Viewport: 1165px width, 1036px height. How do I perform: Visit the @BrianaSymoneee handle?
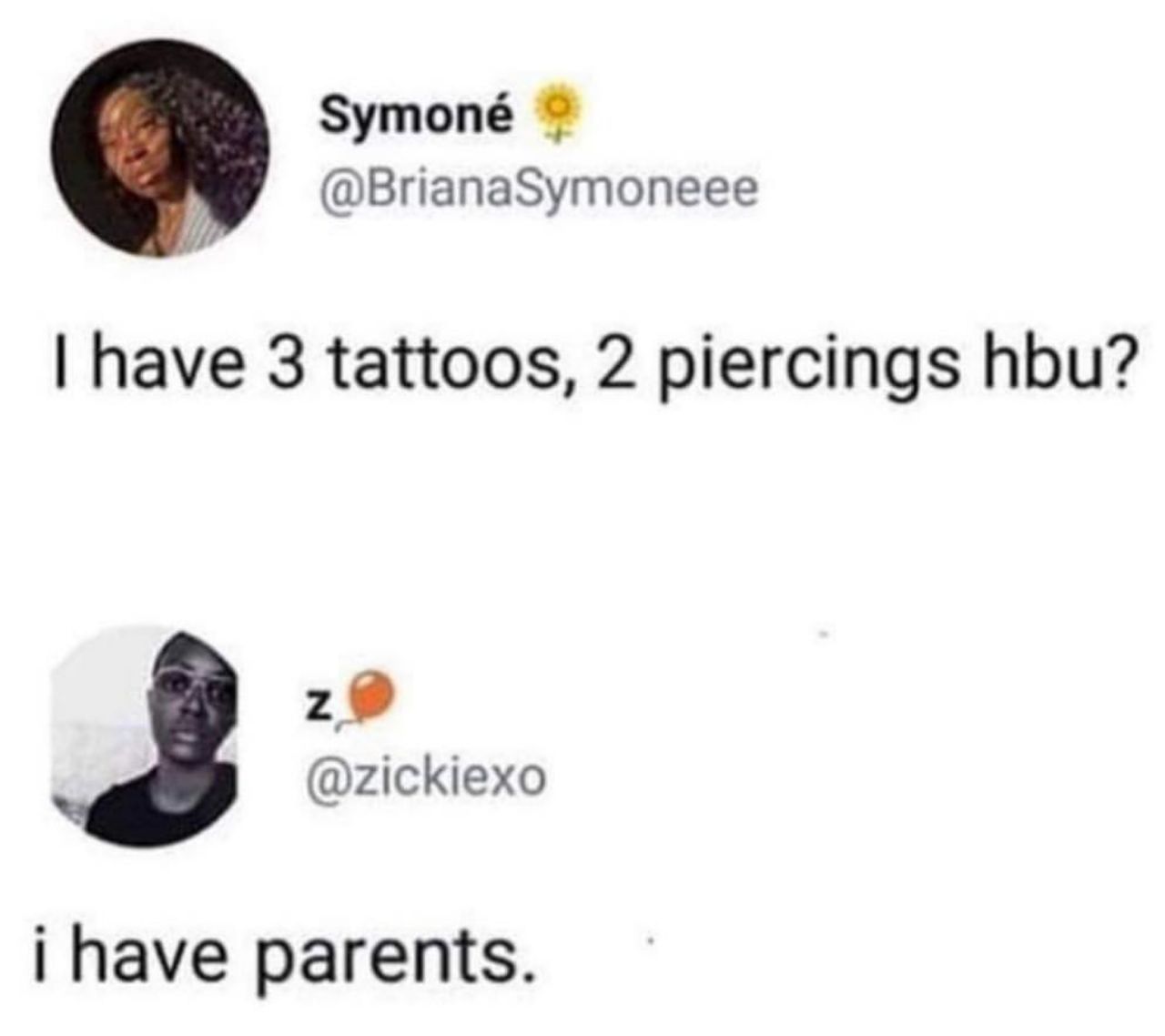pyautogui.click(x=537, y=188)
